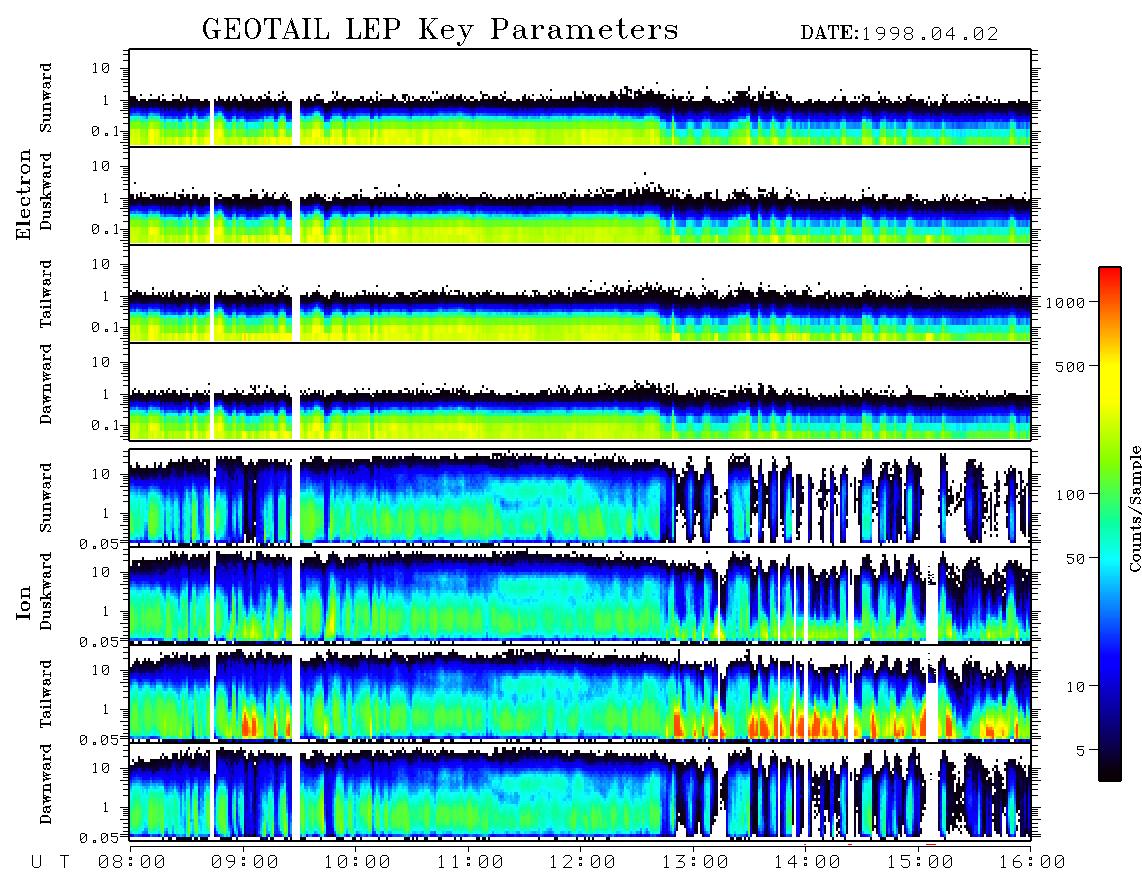Image resolution: width=1142 pixels, height=880 pixels.
Task: Select the Ion Tailward axis label
Action: [46, 694]
